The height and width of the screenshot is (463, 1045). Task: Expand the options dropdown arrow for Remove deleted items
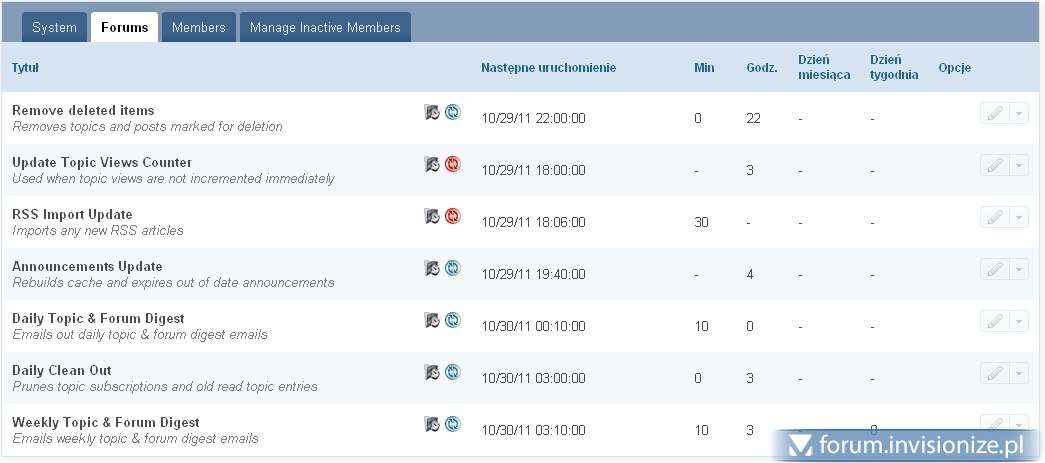tap(1018, 113)
